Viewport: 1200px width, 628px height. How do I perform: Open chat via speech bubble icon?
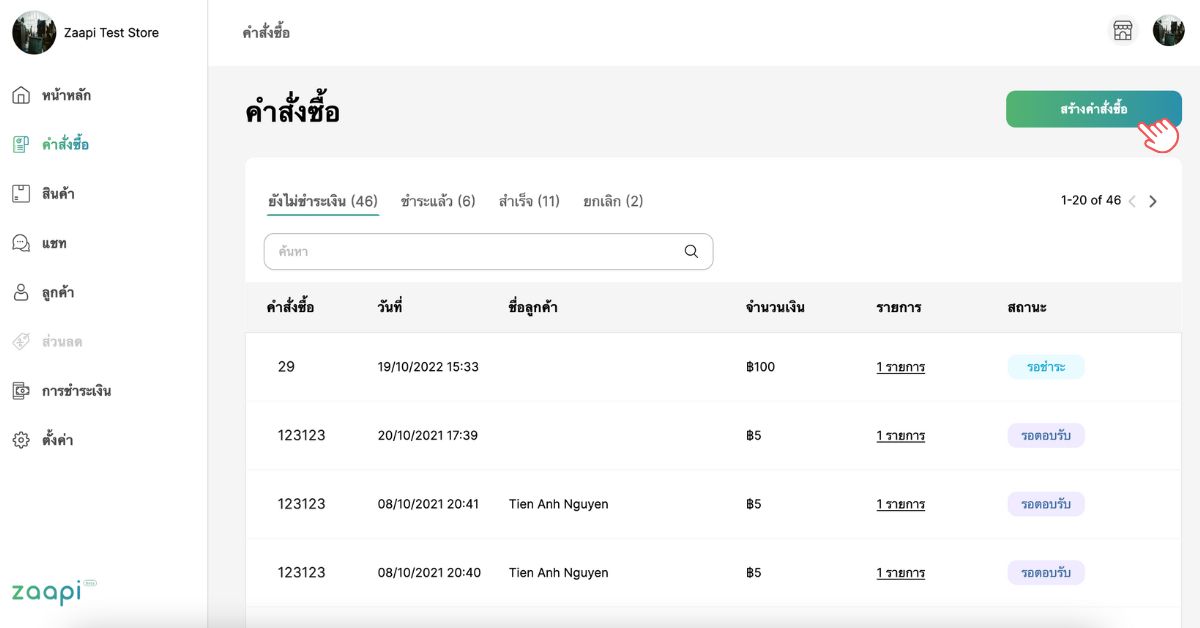[21, 243]
